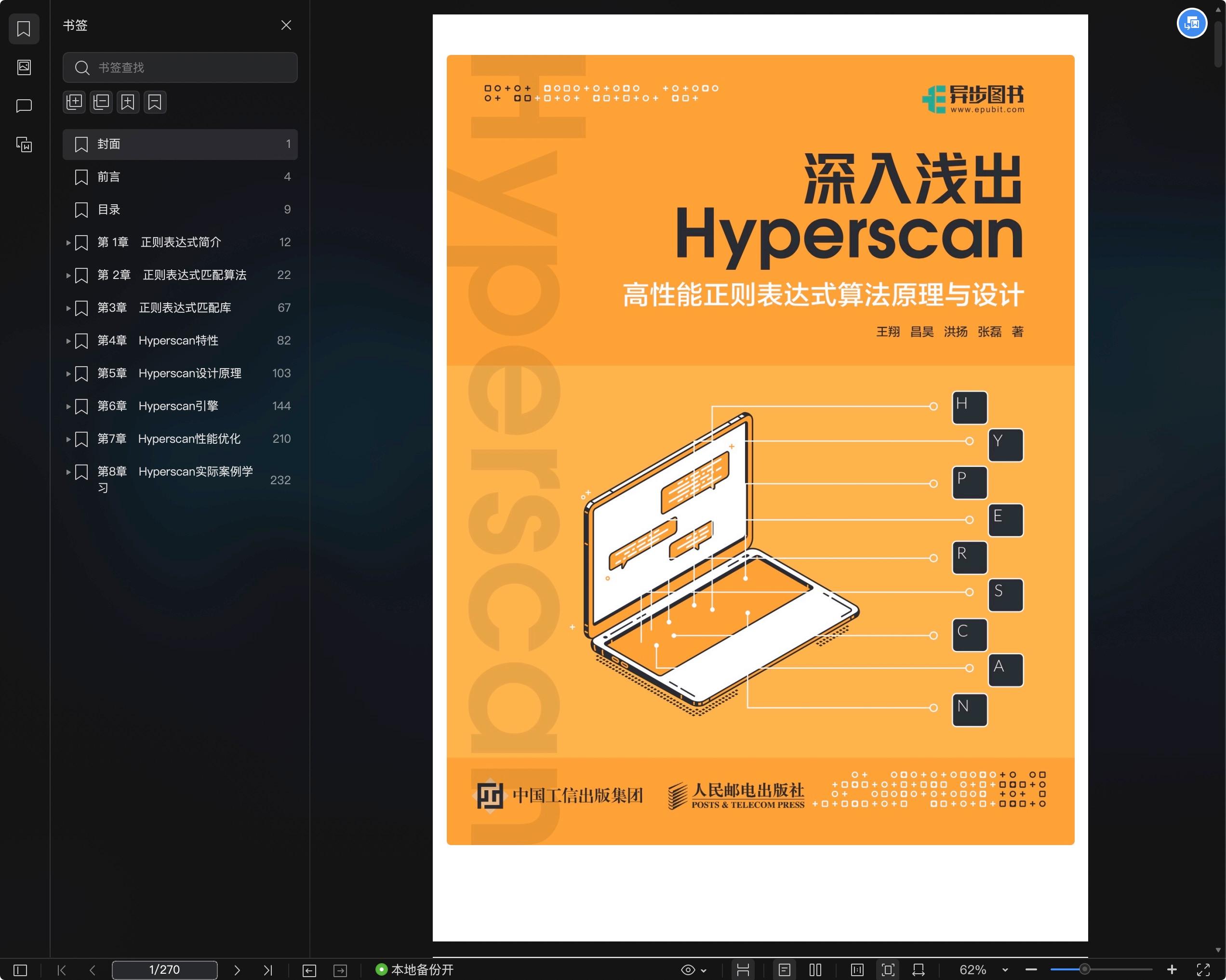1226x980 pixels.
Task: Toggle continuous page scrolling mode
Action: [743, 970]
